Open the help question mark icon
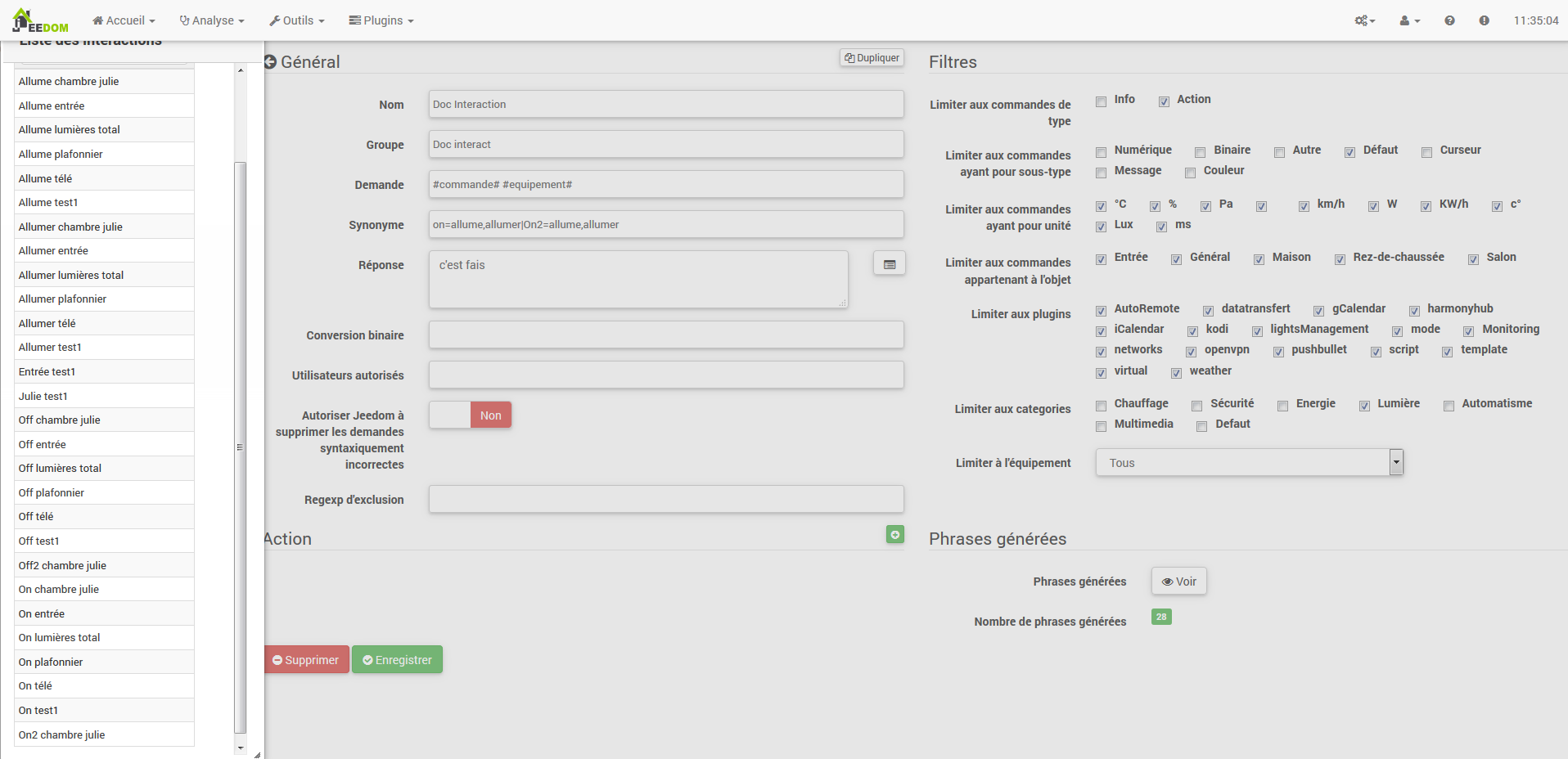 pos(1449,20)
